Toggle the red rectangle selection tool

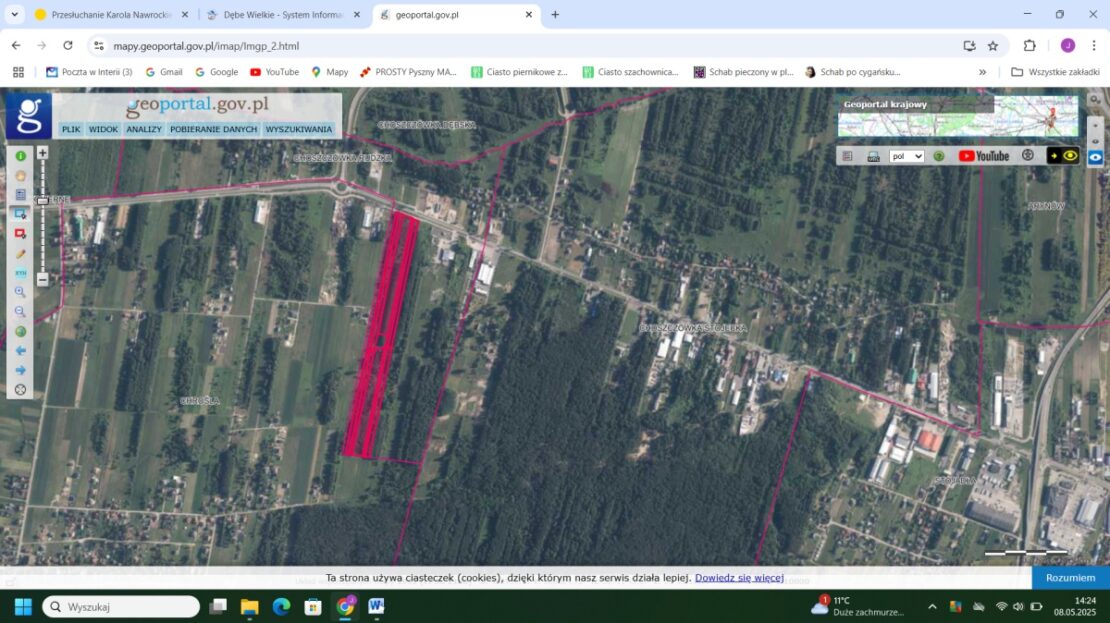(20, 234)
